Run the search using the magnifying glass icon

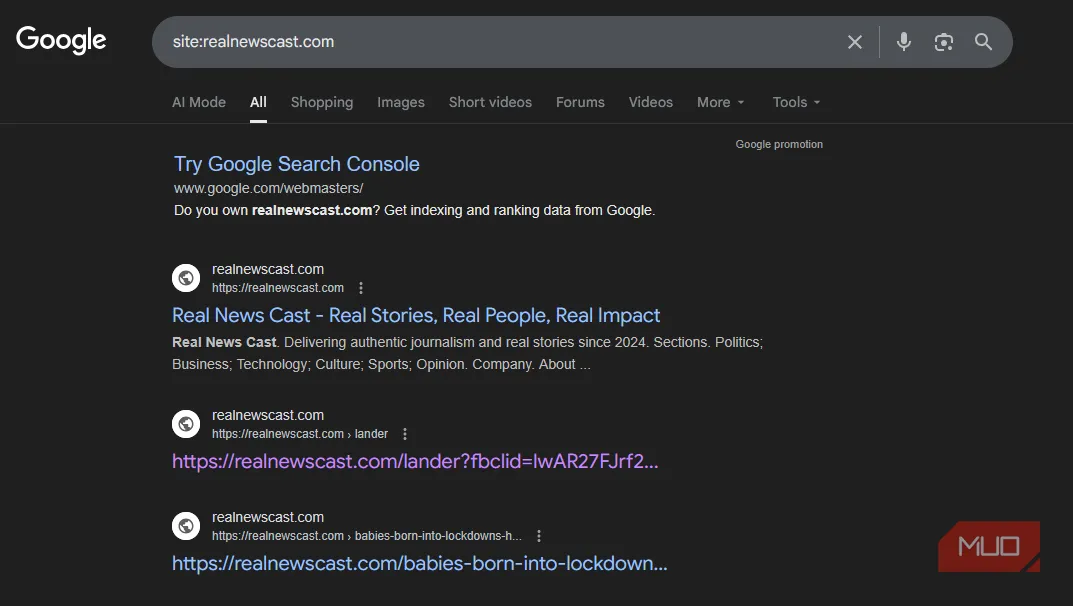(x=983, y=42)
